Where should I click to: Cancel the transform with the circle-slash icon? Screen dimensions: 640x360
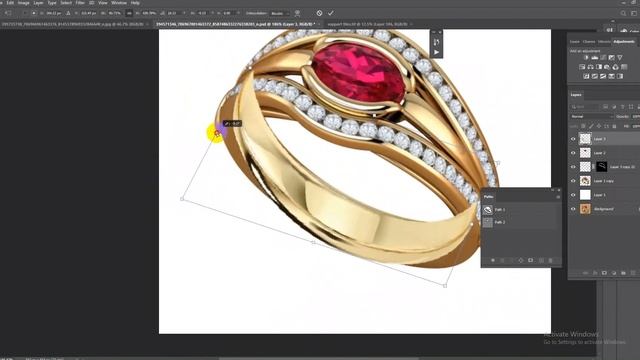[319, 13]
